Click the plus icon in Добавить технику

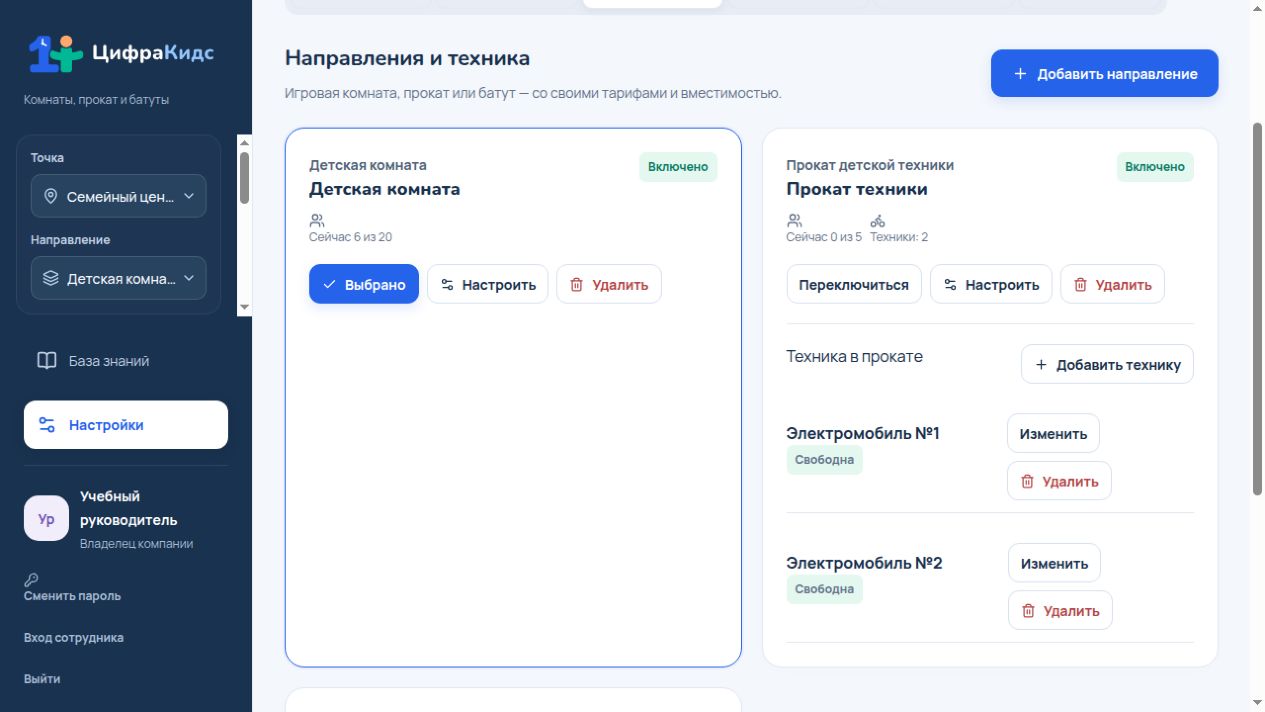1041,365
